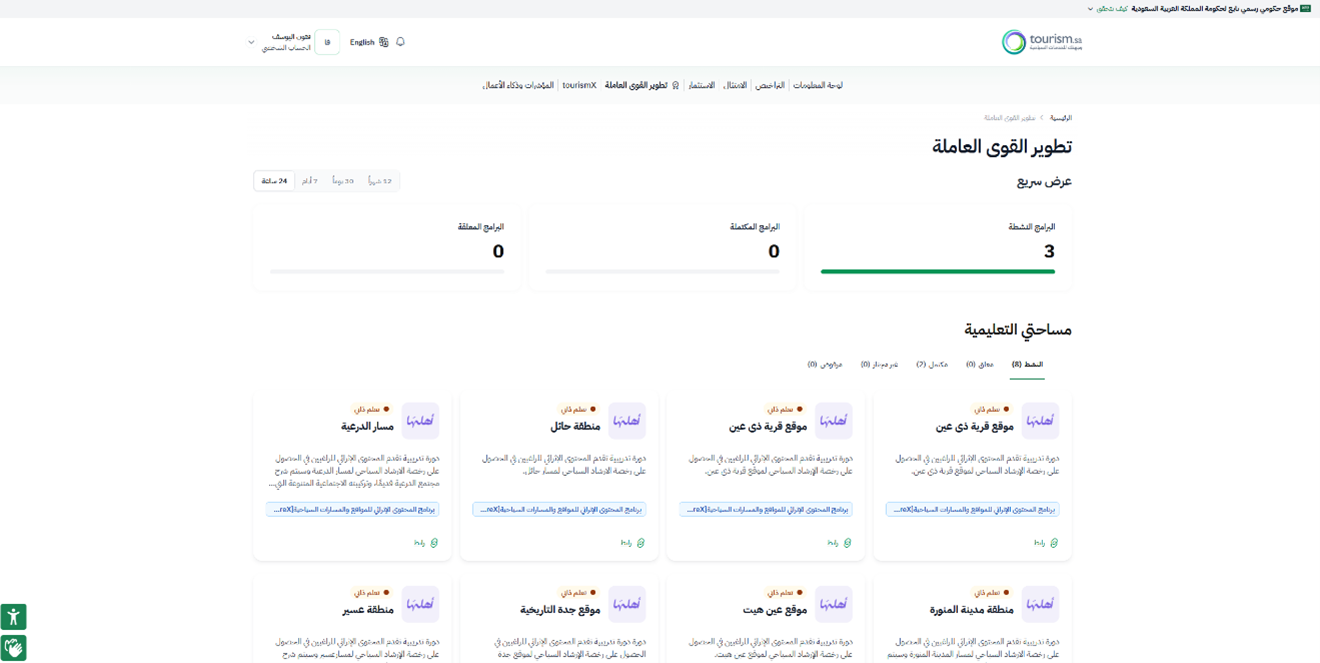The image size is (1320, 663).
Task: Click رابط link text on منطقة حائل card
Action: tap(626, 543)
